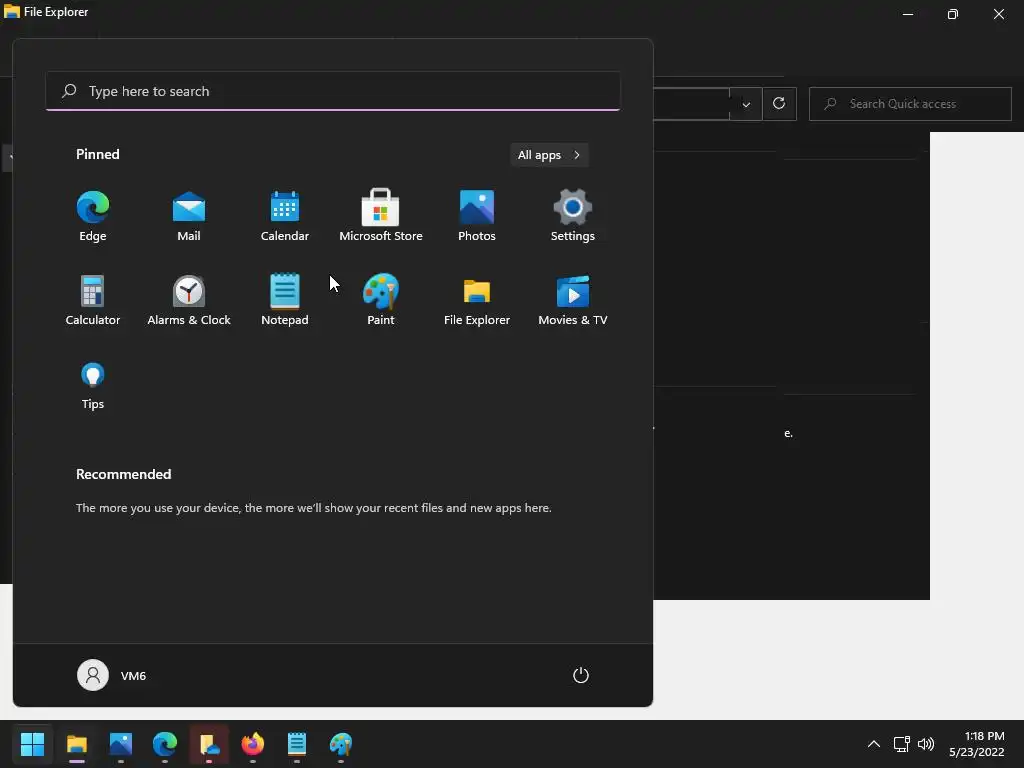This screenshot has height=768, width=1024.
Task: Click the Windows Start button on taskbar
Action: 32,744
